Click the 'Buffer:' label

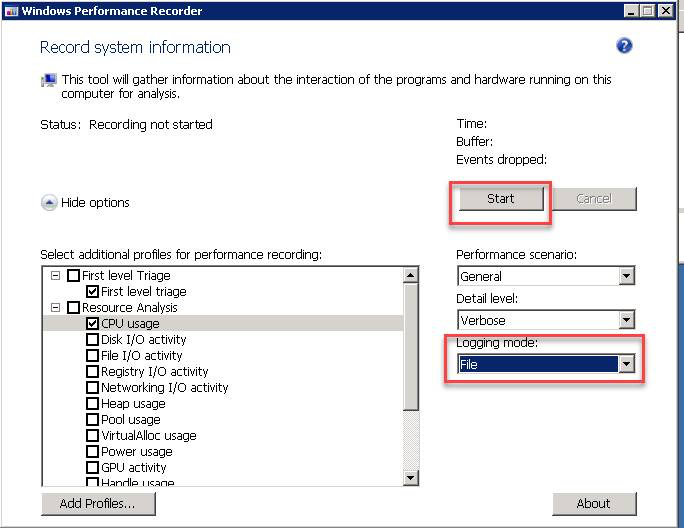(x=474, y=142)
